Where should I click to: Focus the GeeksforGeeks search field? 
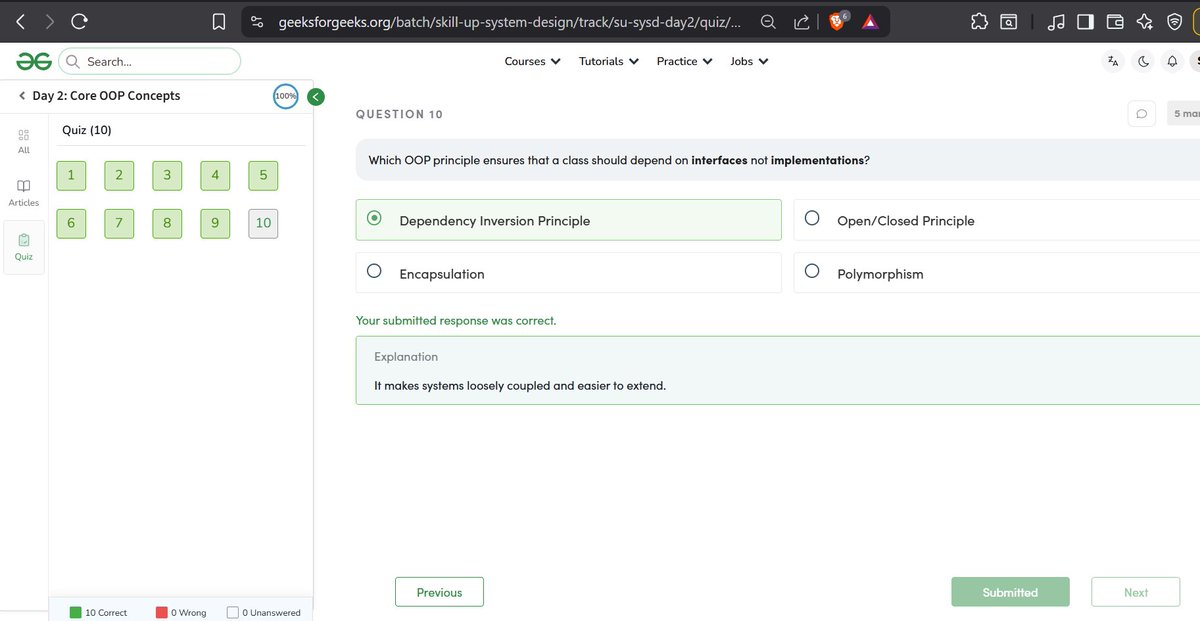(150, 61)
